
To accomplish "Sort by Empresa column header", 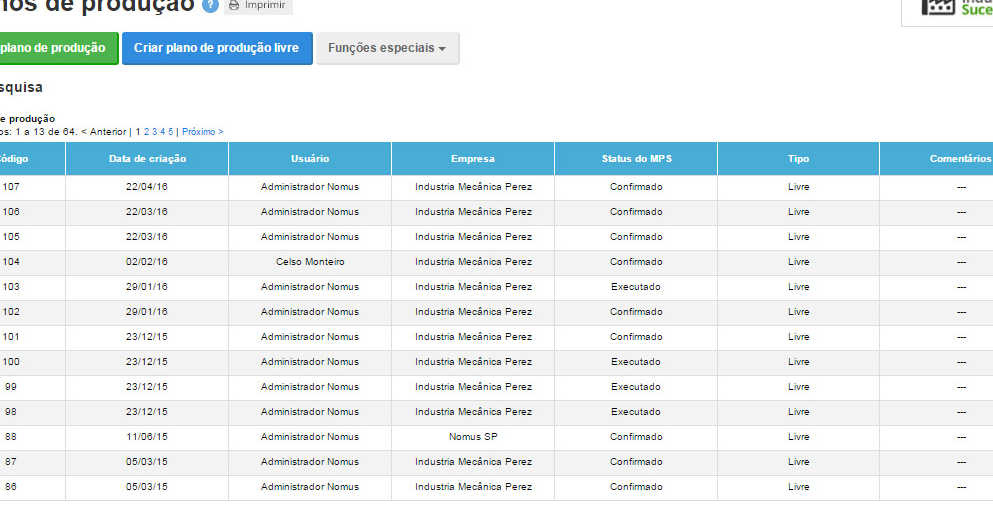I will 472,158.
